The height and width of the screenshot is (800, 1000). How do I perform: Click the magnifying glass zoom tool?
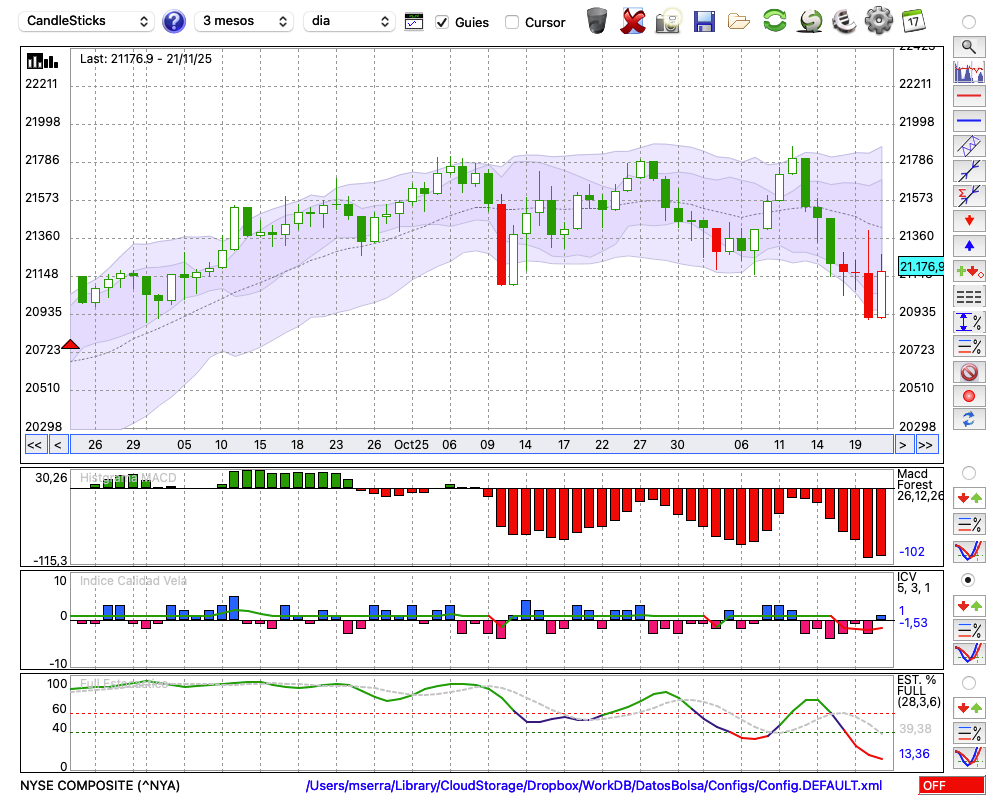[969, 47]
